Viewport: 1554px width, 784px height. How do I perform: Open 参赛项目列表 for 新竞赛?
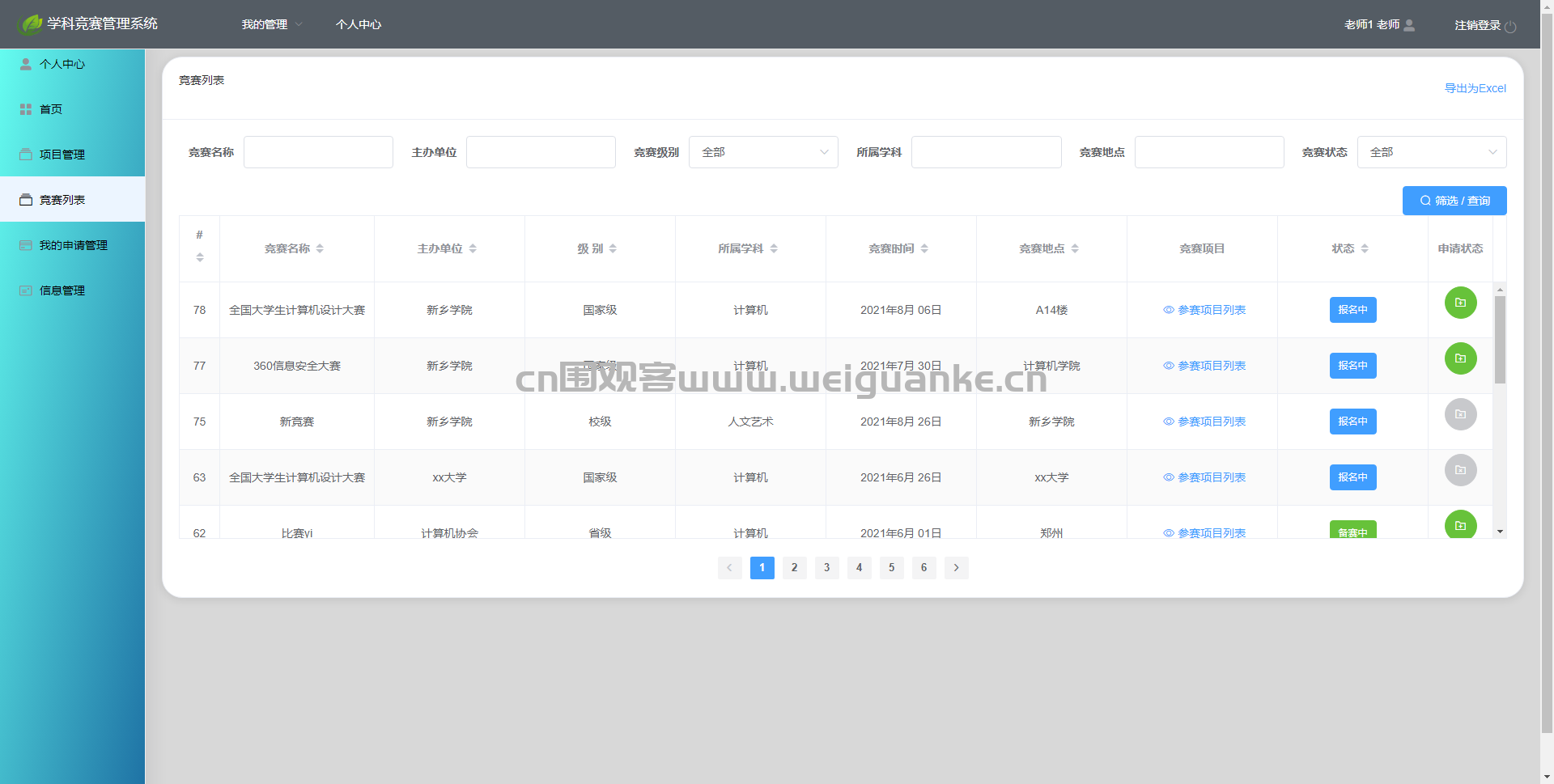pos(1204,422)
